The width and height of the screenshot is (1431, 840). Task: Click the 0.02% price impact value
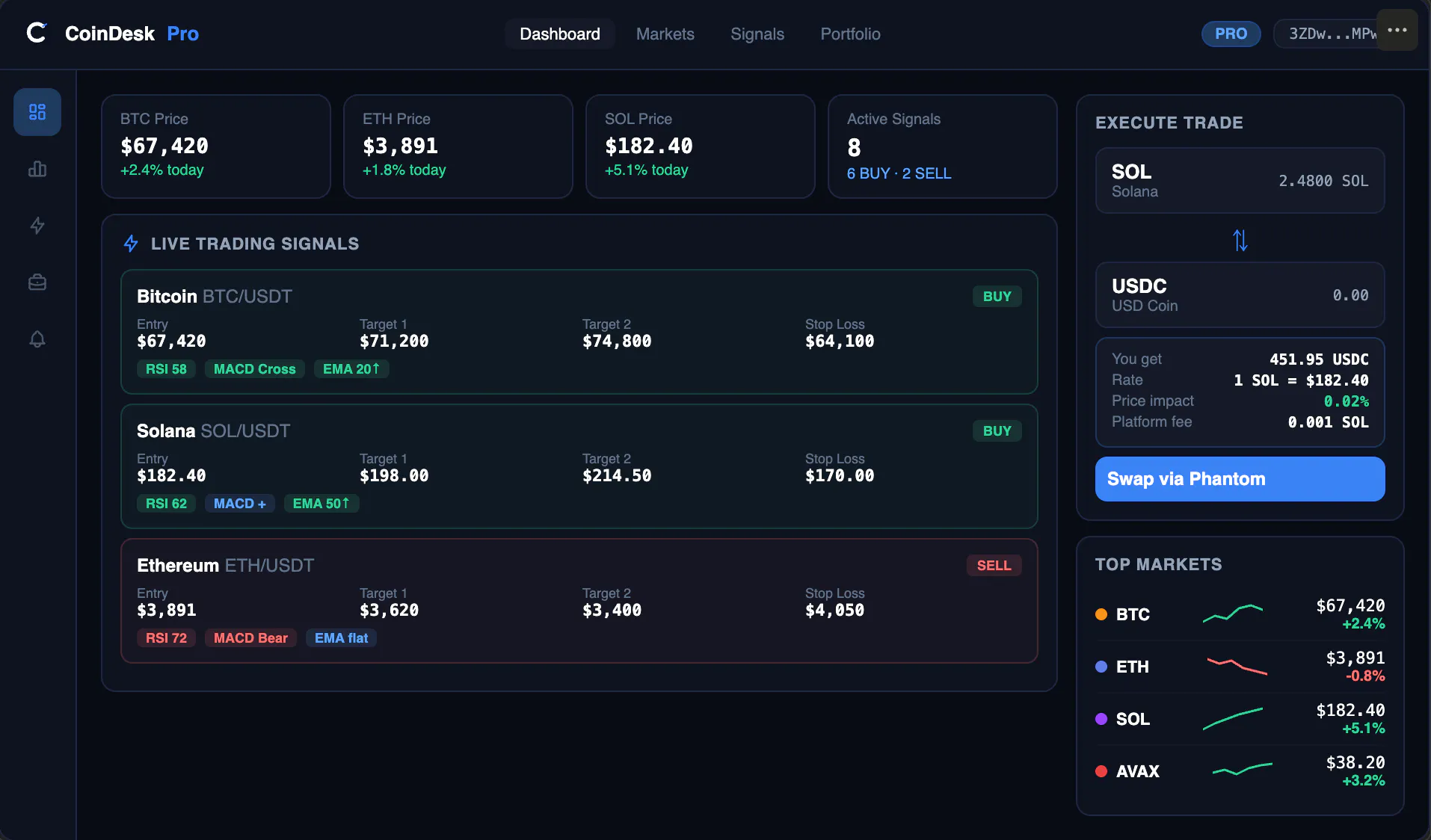coord(1347,401)
